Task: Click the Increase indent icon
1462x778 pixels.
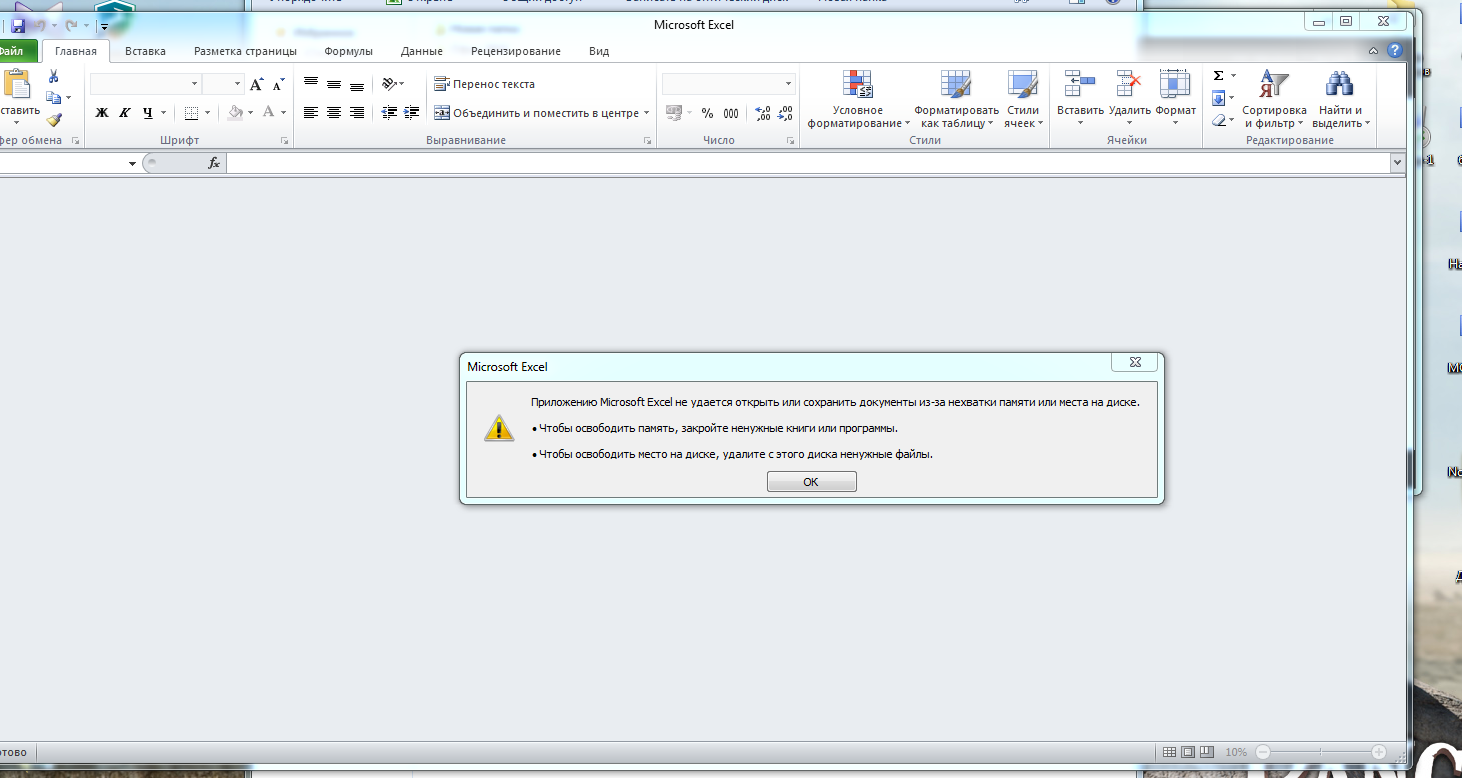Action: pyautogui.click(x=411, y=113)
